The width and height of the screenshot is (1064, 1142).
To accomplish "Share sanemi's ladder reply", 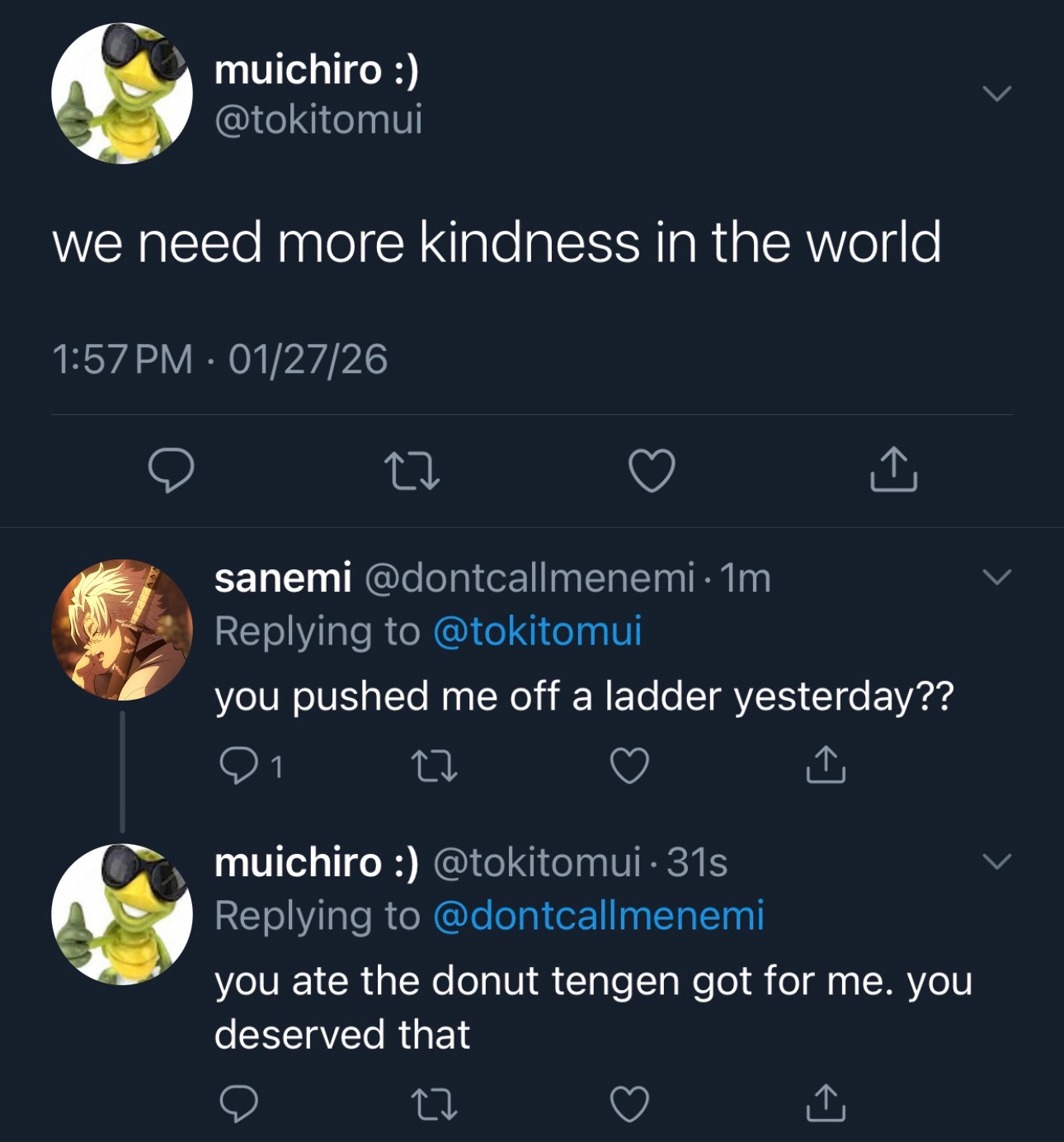I will (x=826, y=764).
